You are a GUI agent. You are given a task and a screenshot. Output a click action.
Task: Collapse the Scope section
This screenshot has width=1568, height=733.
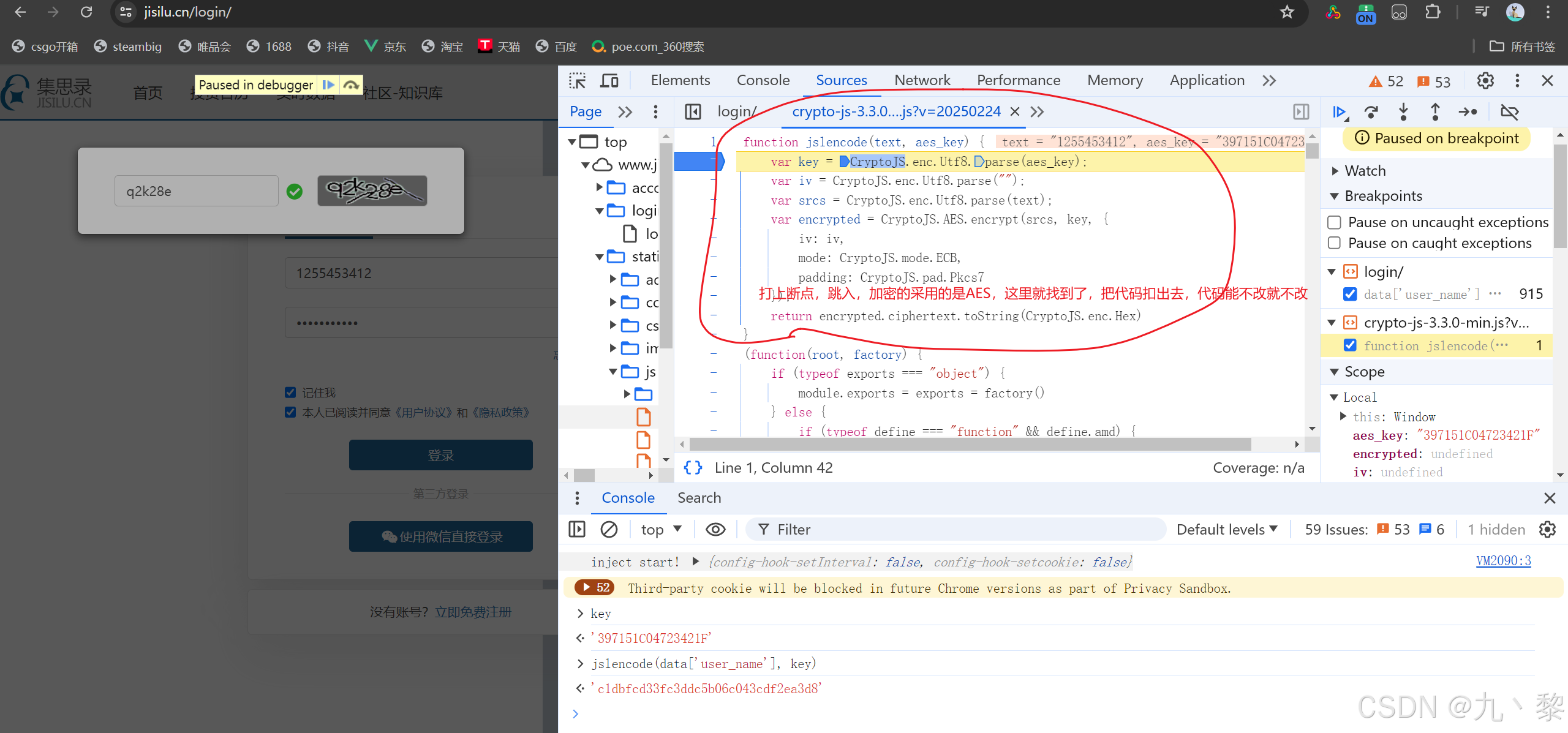pyautogui.click(x=1363, y=372)
